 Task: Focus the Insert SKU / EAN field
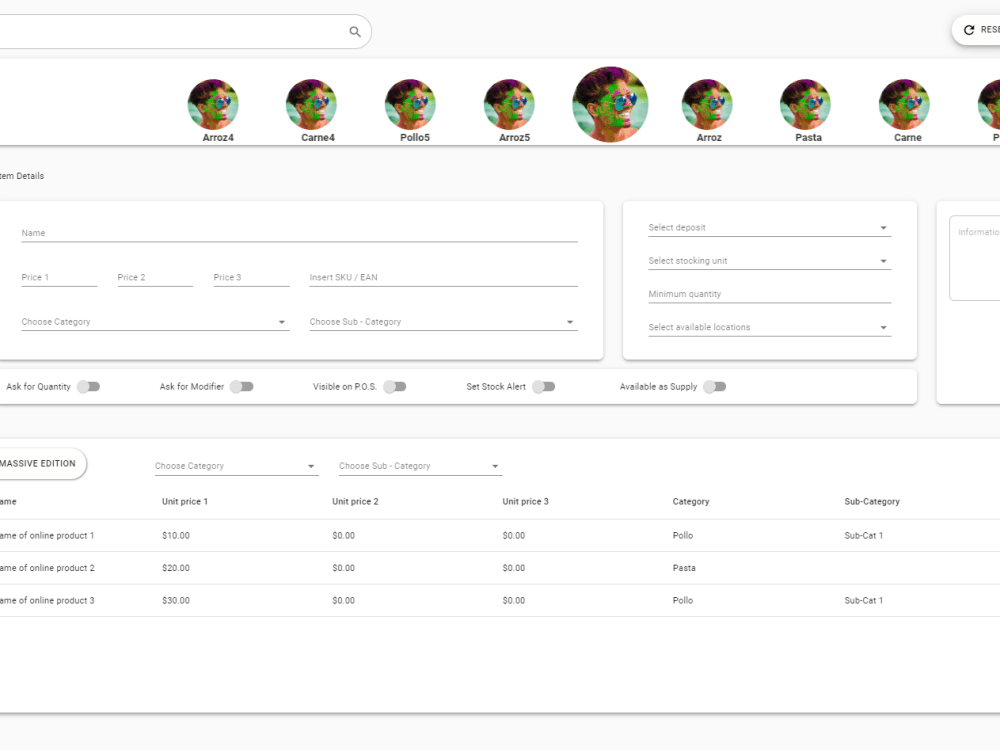click(443, 277)
